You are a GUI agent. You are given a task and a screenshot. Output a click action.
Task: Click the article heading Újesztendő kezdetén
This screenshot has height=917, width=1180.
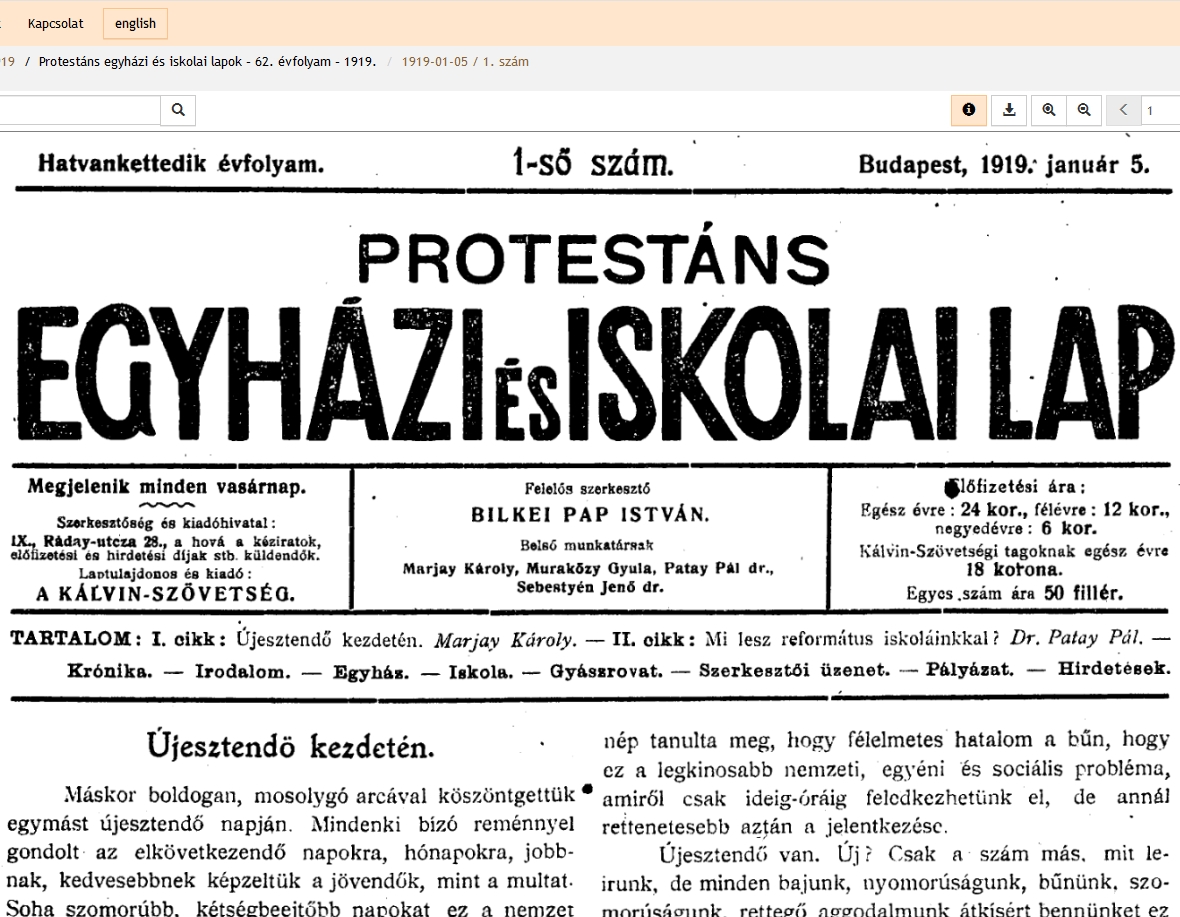[x=290, y=745]
